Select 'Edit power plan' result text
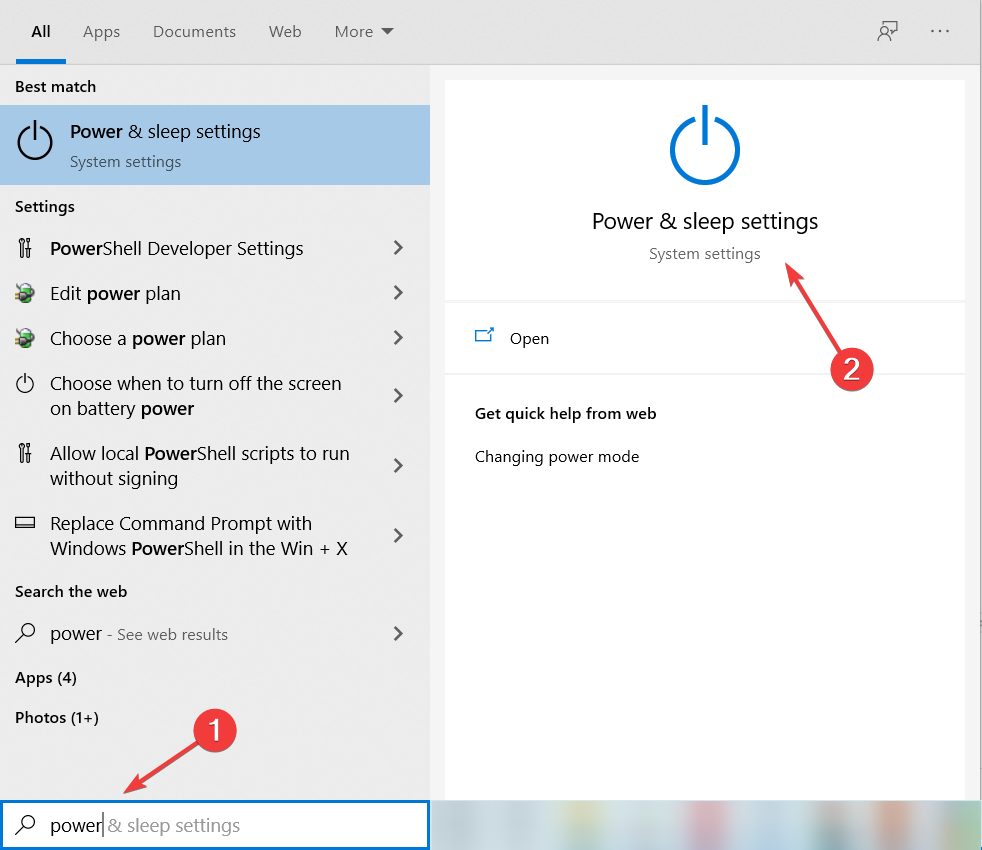The image size is (982, 850). [115, 293]
